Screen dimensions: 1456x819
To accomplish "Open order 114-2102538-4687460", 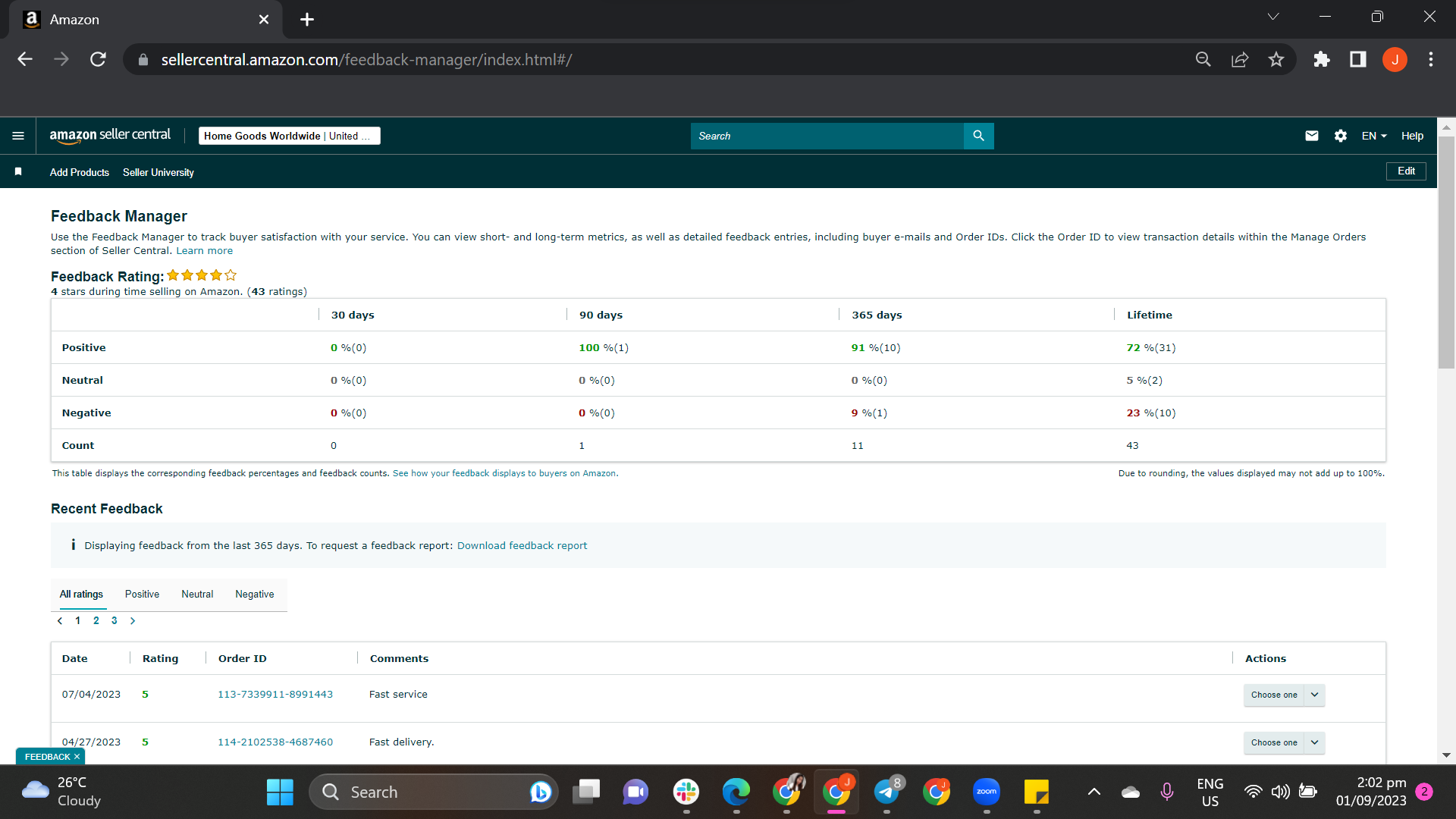I will coord(275,742).
